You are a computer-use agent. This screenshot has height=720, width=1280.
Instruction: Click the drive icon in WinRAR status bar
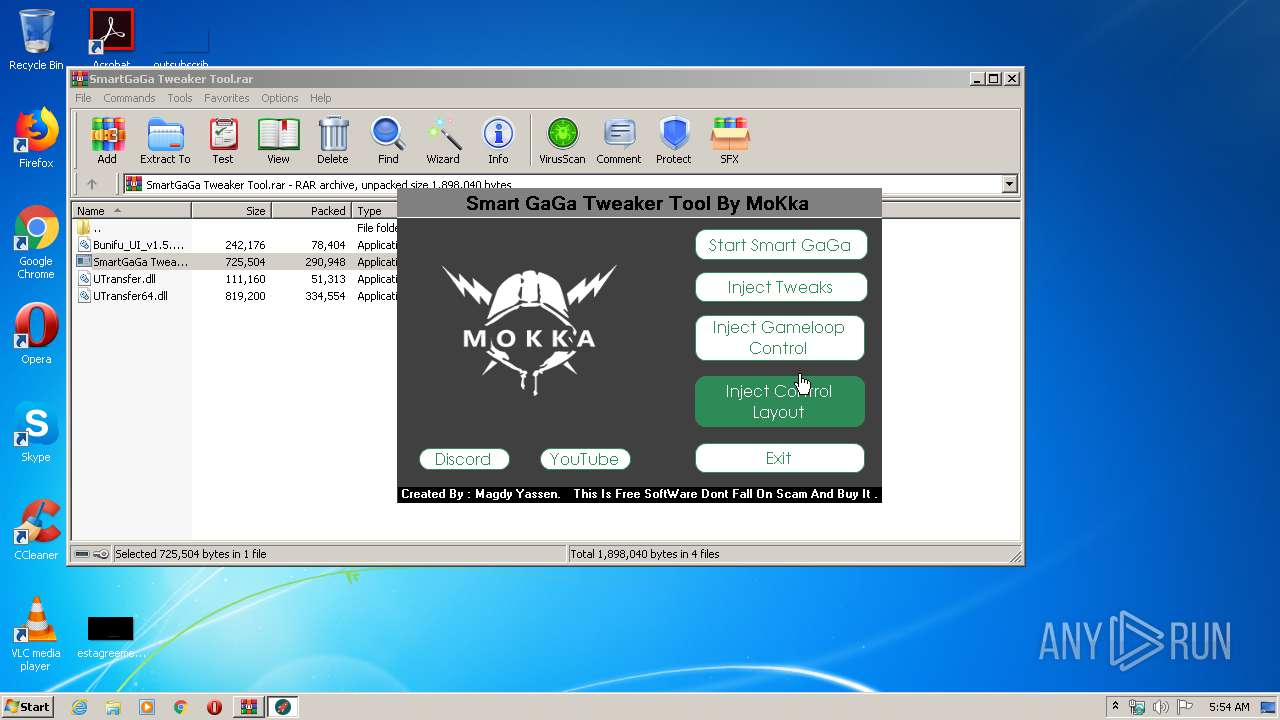tap(83, 554)
